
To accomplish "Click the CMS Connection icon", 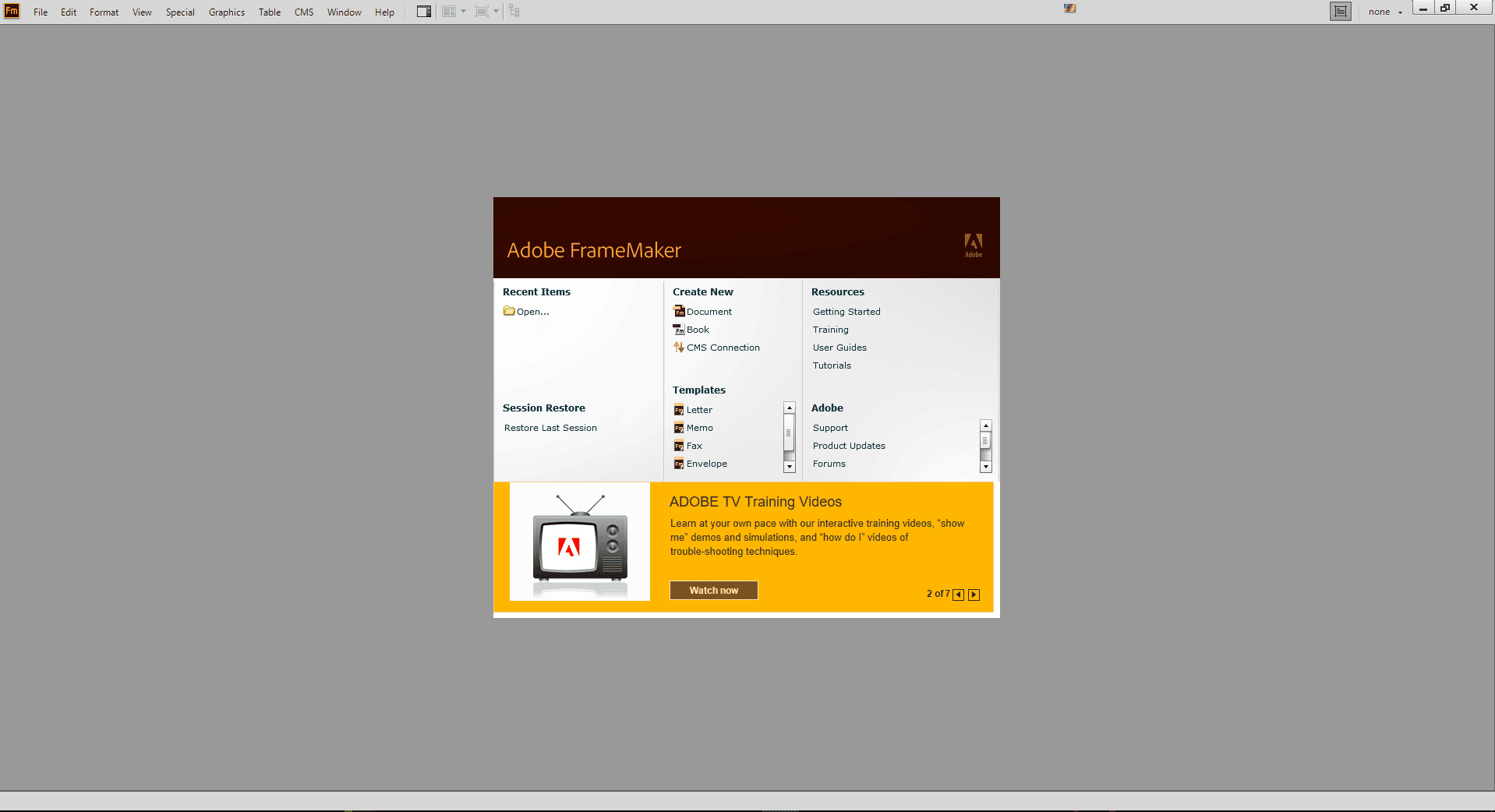I will pyautogui.click(x=679, y=347).
